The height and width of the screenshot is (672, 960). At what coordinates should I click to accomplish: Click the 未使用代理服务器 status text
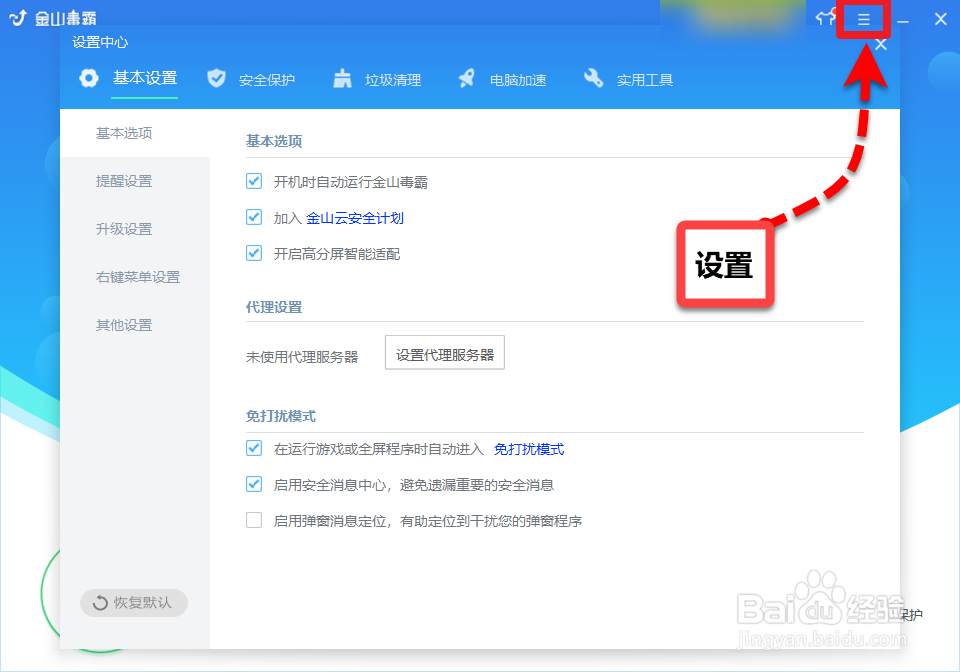pyautogui.click(x=302, y=357)
